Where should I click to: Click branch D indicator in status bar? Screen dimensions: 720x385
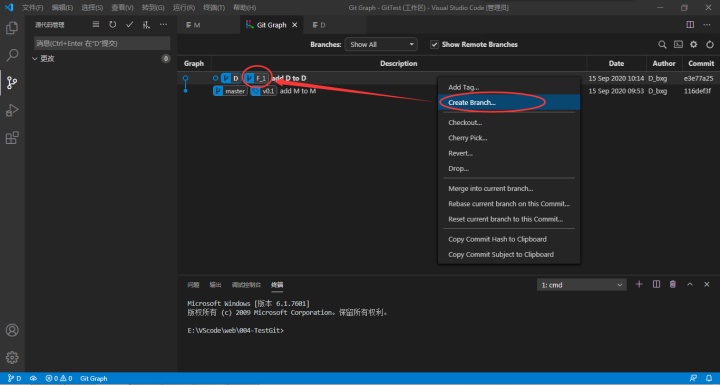[15, 379]
